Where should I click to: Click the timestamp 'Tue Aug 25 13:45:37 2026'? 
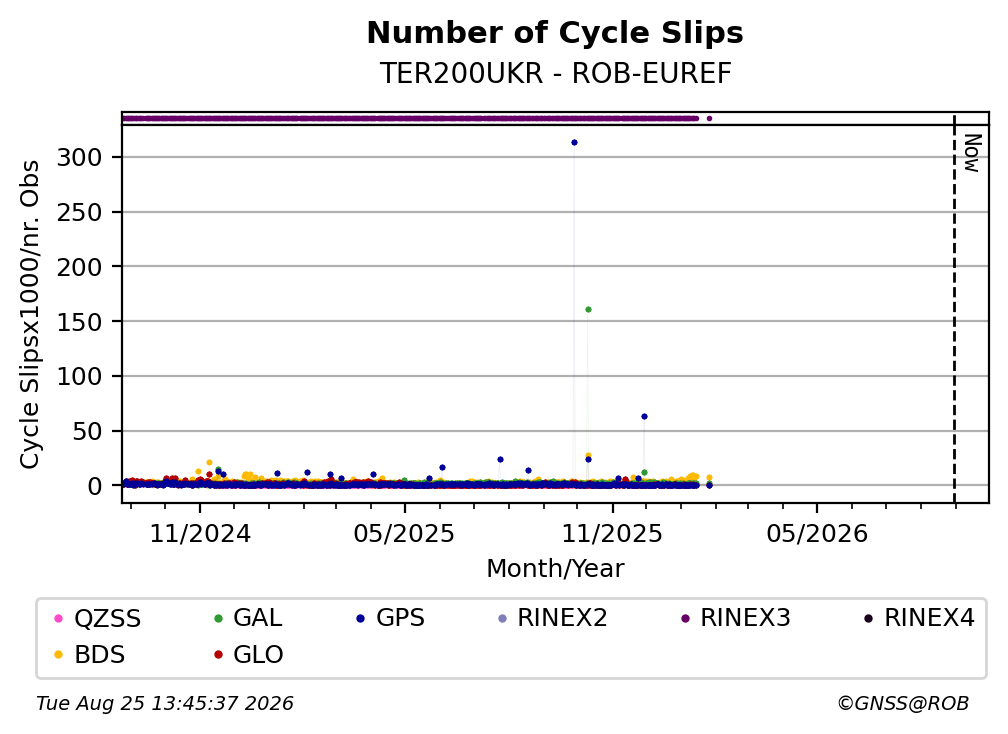click(165, 704)
